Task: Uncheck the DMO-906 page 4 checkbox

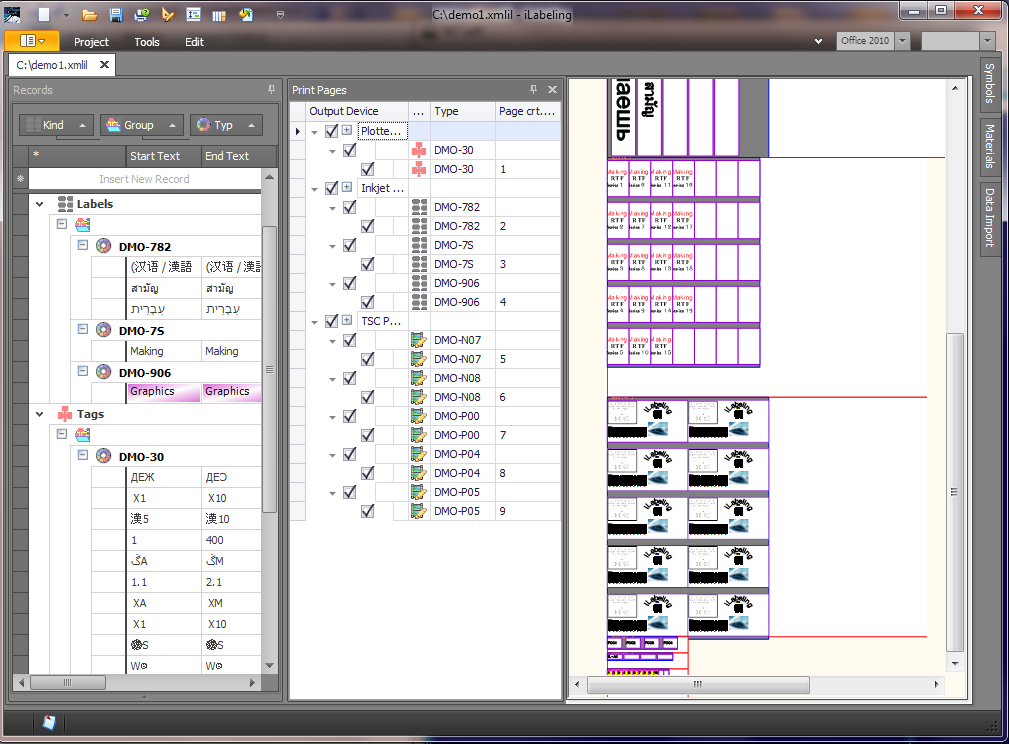Action: (367, 302)
